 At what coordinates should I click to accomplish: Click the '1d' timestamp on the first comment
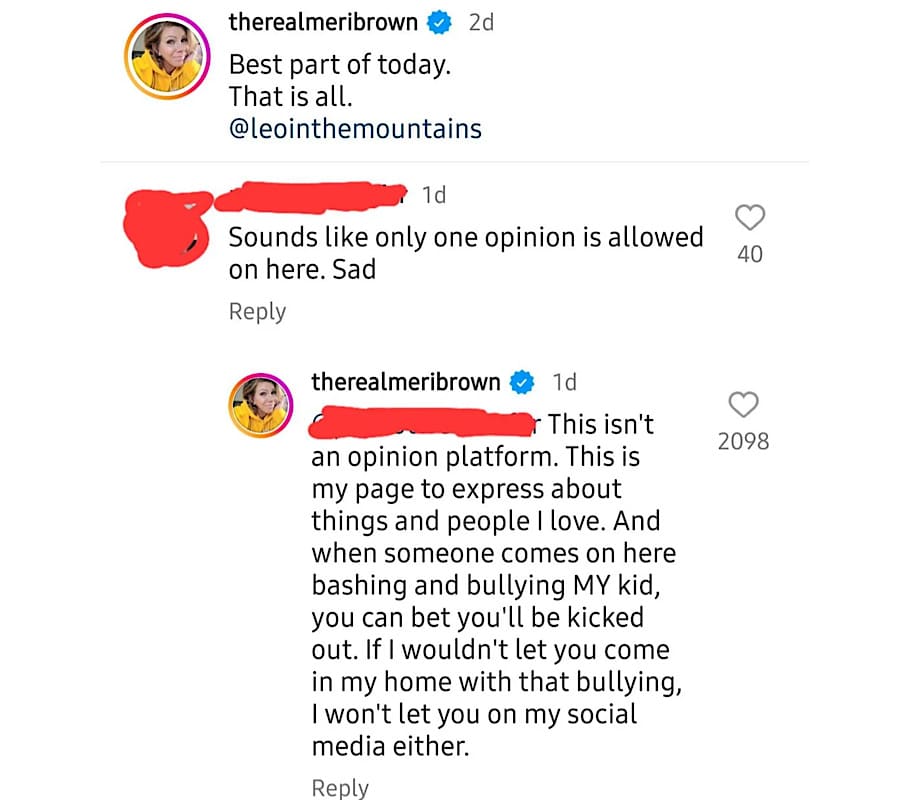coord(434,195)
